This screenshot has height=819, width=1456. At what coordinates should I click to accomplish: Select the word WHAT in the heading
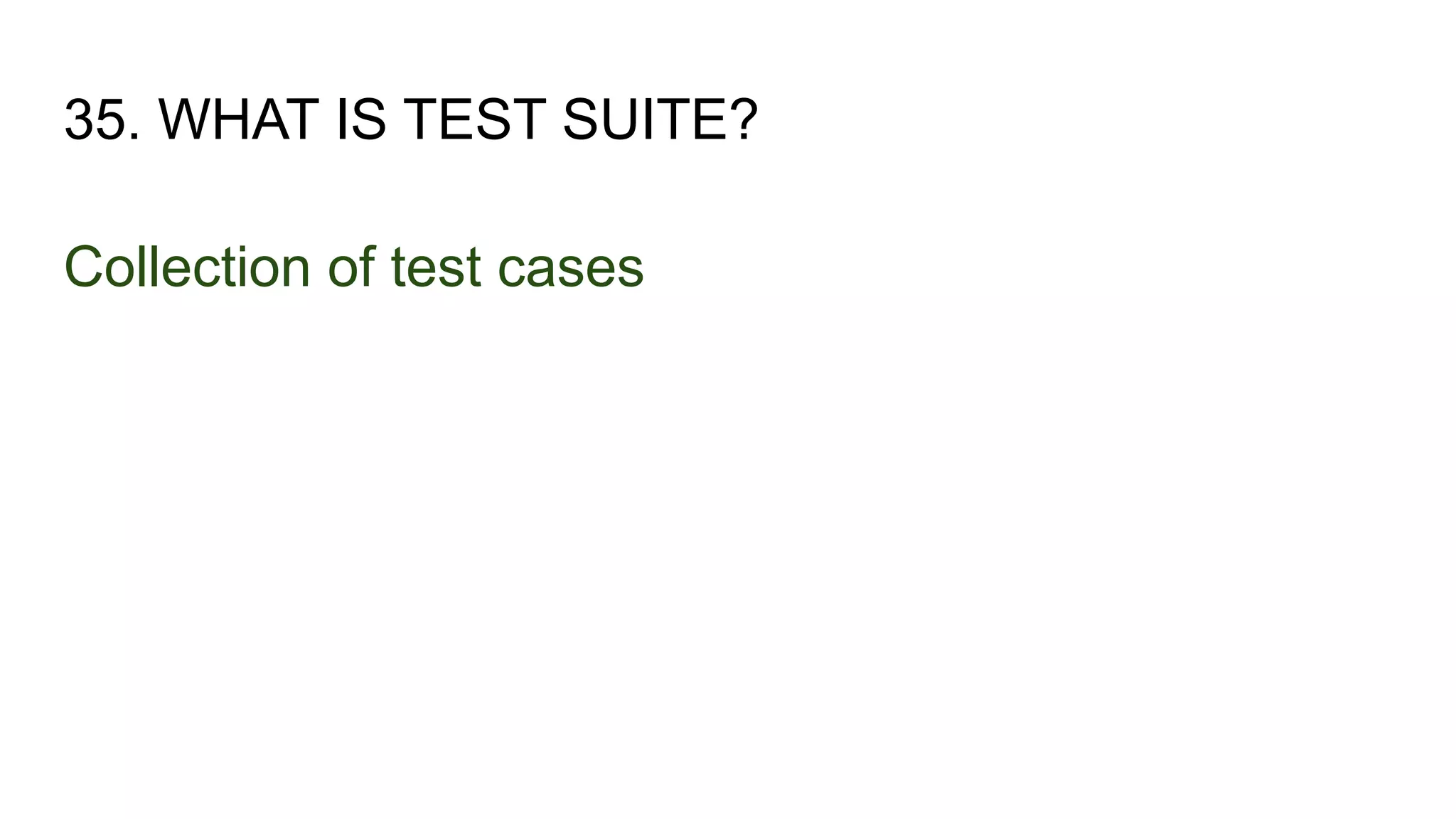pyautogui.click(x=238, y=119)
